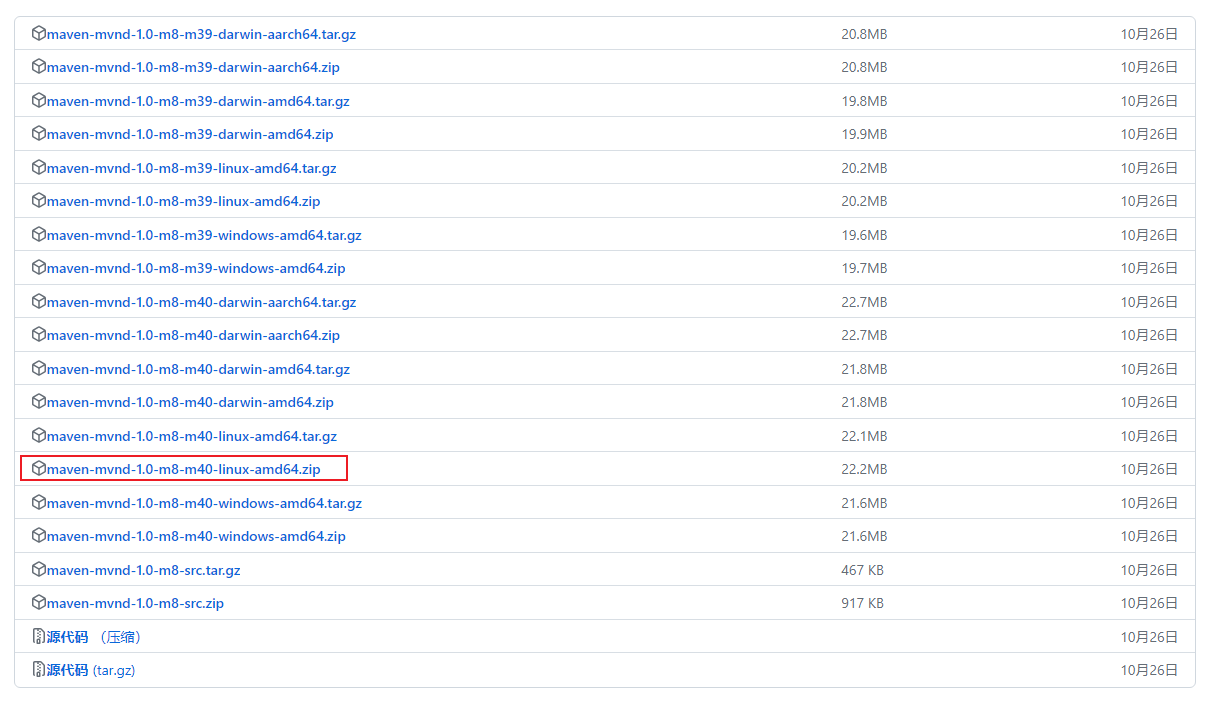Click package icon beside m39-darwin-amd64.tar.gz
Image resolution: width=1209 pixels, height=702 pixels.
point(39,100)
